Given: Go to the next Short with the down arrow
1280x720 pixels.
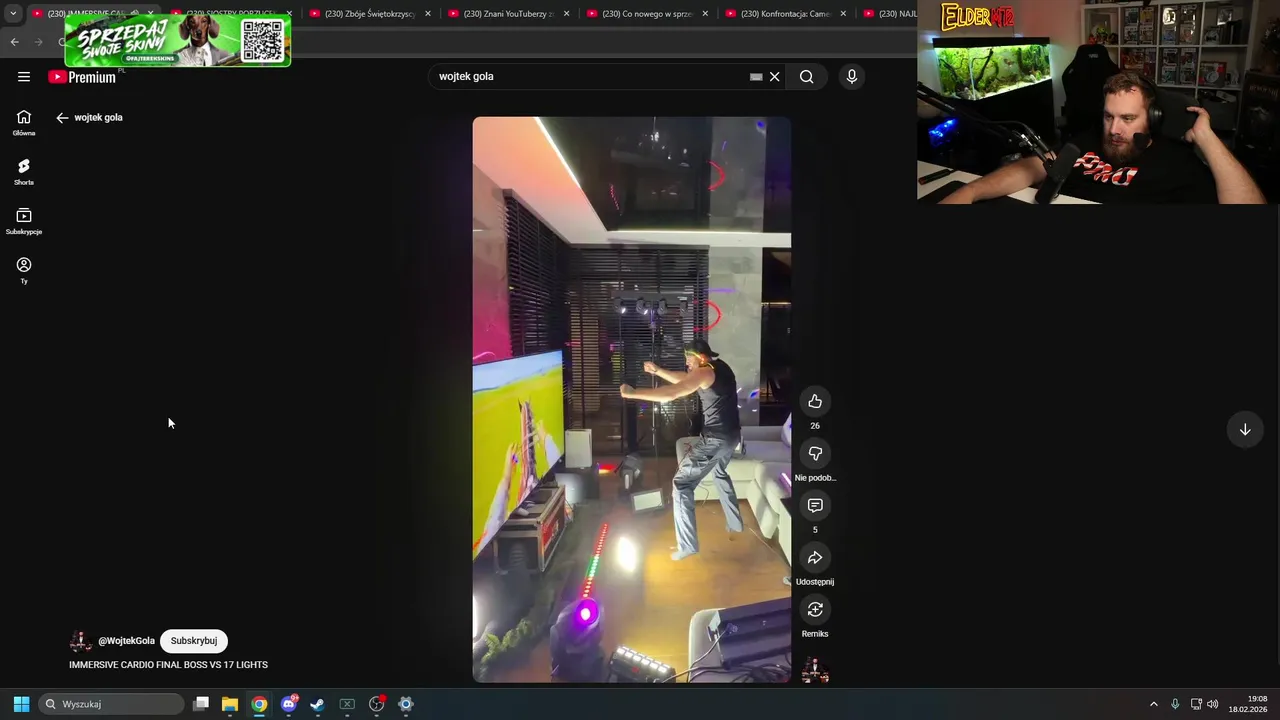Looking at the screenshot, I should (x=1245, y=429).
